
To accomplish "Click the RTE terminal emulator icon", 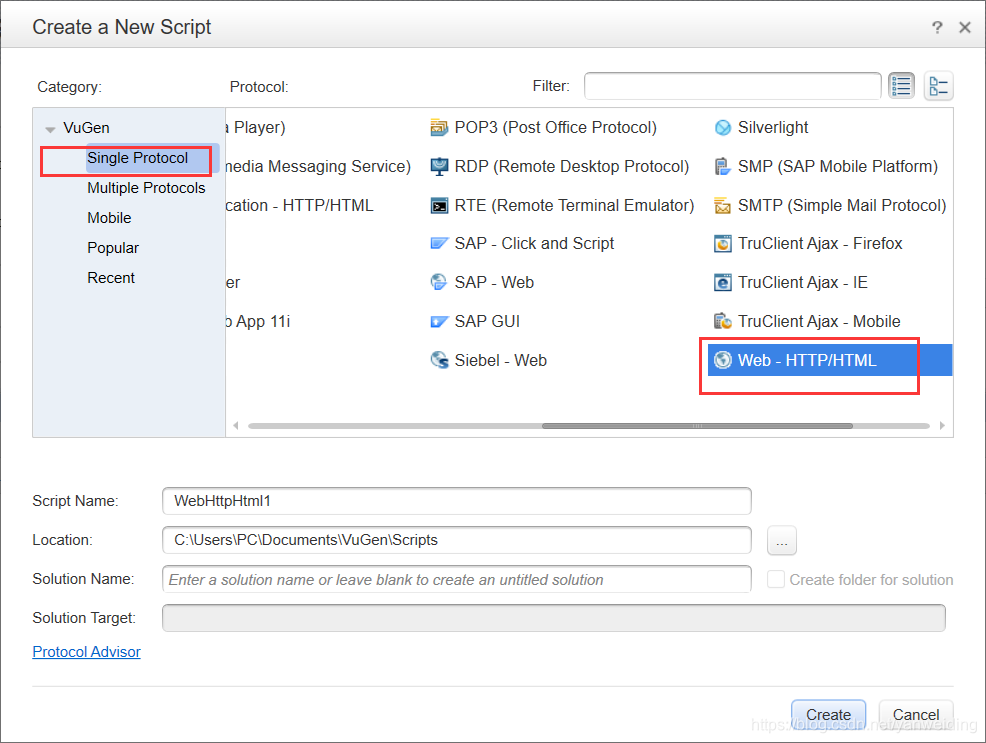I will [x=439, y=206].
